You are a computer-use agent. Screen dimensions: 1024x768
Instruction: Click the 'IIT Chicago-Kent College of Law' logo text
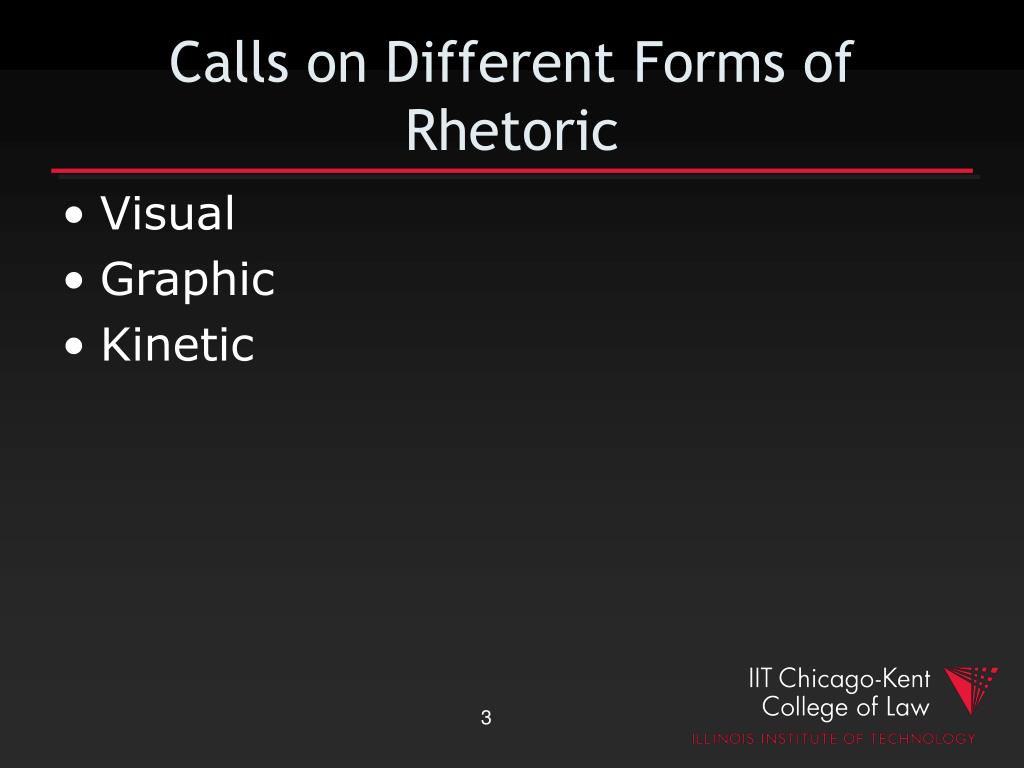(x=839, y=692)
